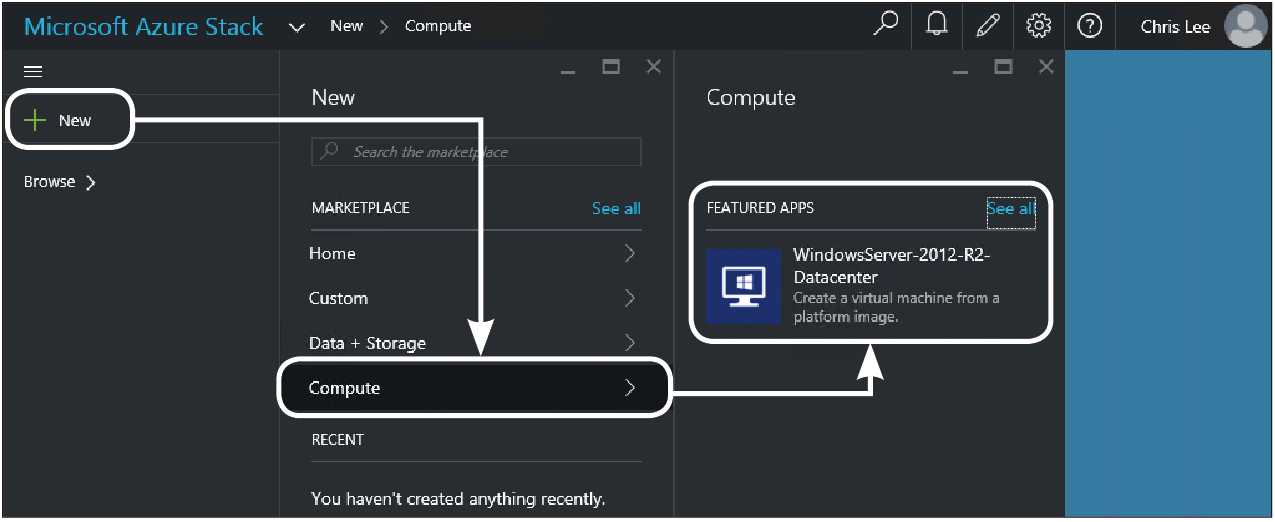Open the Home marketplace category
The image size is (1275, 522).
pos(476,254)
